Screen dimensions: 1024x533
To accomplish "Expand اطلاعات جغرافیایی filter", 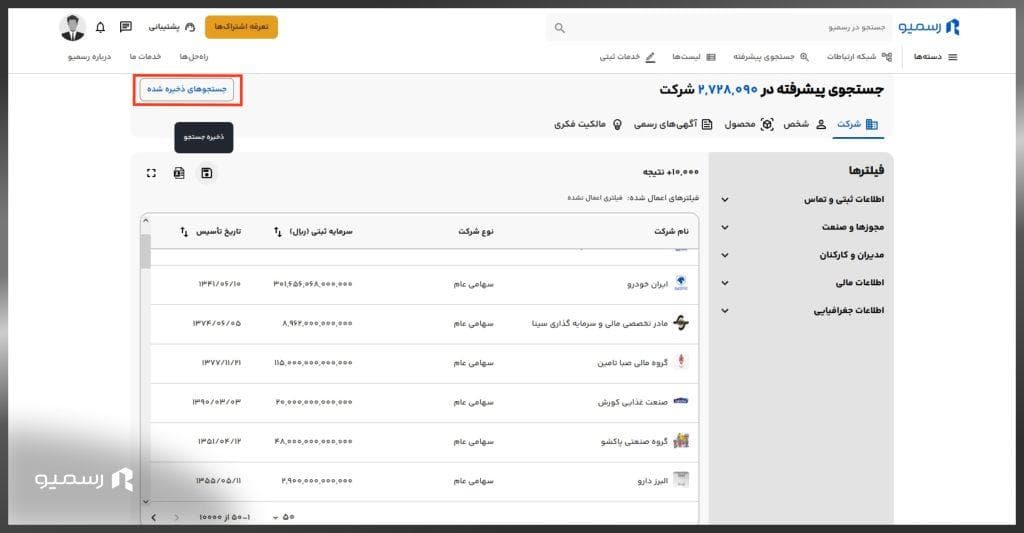I will [x=802, y=311].
